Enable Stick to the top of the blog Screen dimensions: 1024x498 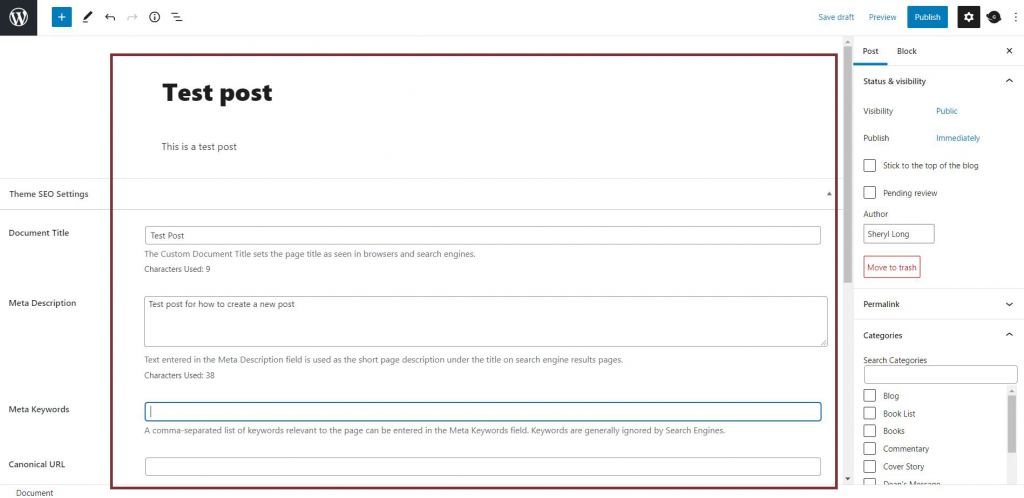(870, 165)
